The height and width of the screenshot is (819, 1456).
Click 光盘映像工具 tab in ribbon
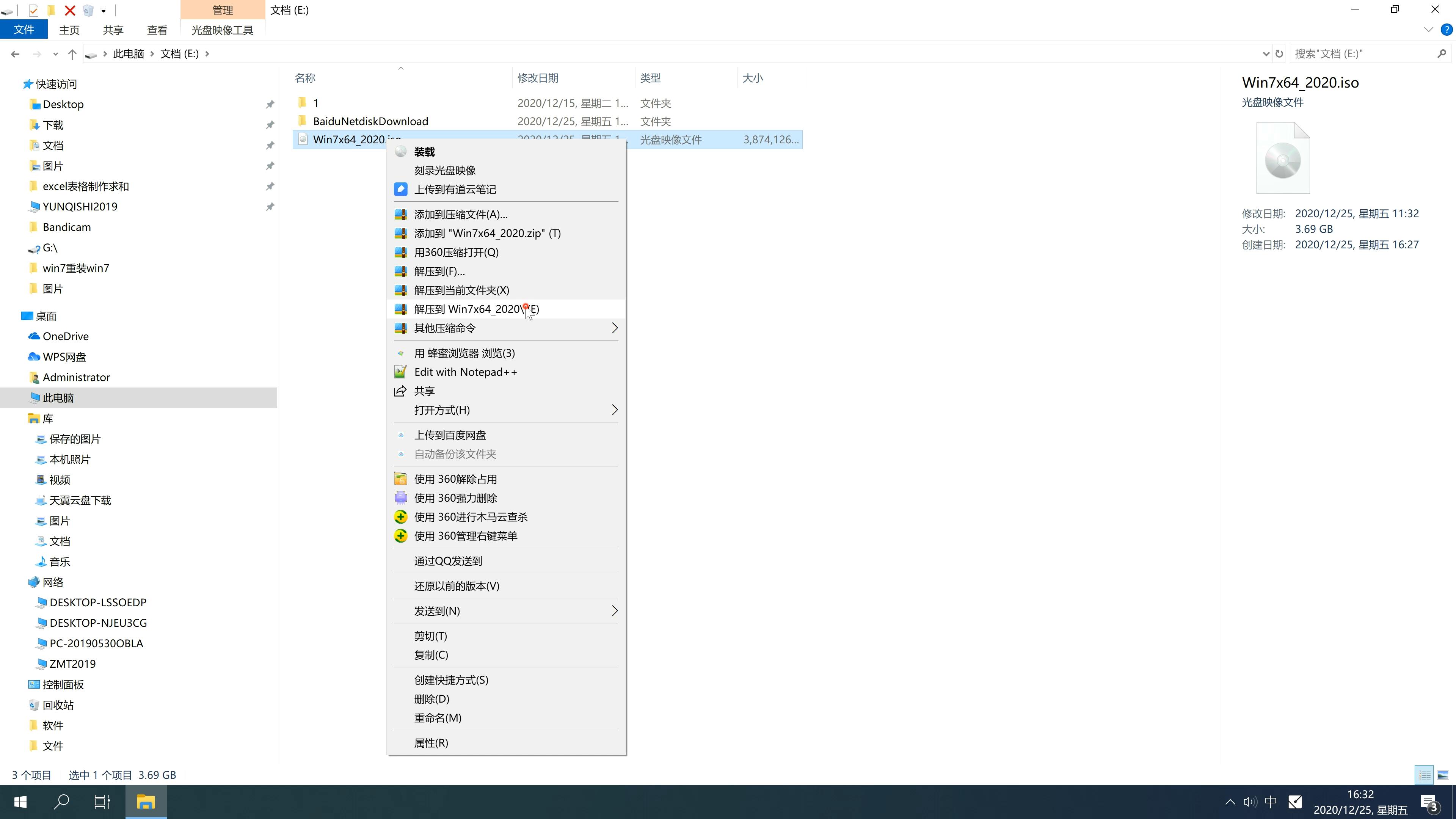pos(222,29)
